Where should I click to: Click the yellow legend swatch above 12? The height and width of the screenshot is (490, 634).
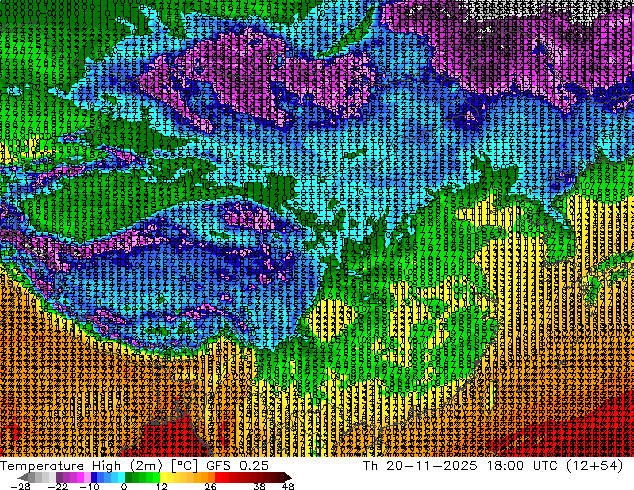coord(163,477)
